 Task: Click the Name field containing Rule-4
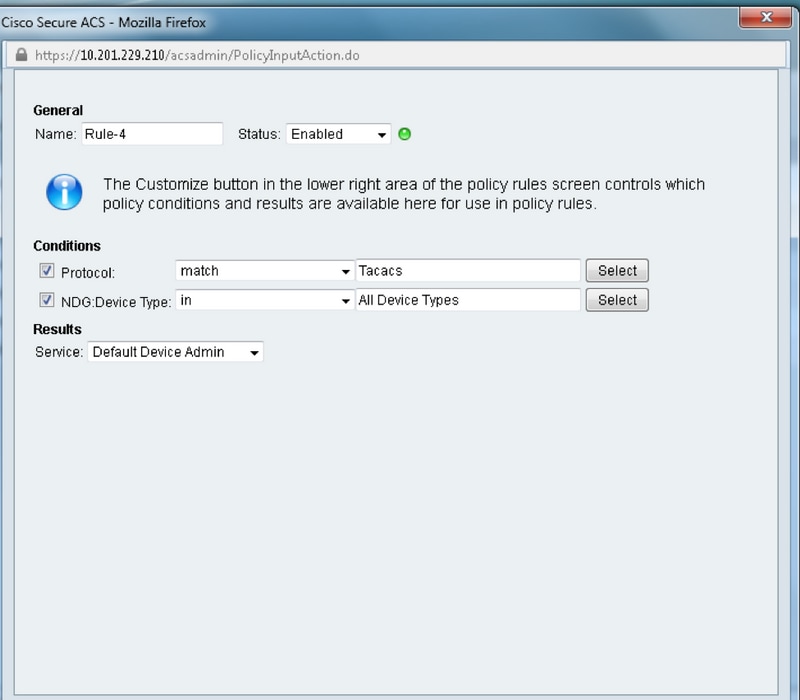click(x=152, y=134)
